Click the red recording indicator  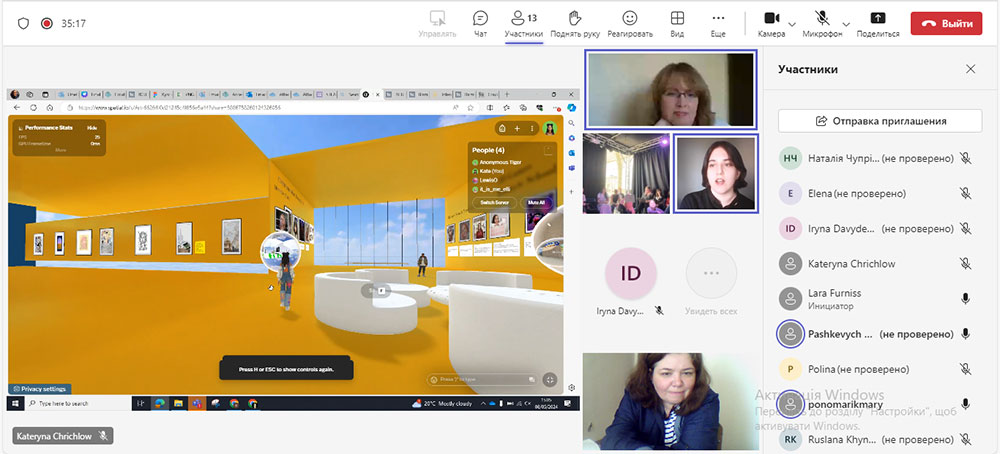click(x=47, y=24)
